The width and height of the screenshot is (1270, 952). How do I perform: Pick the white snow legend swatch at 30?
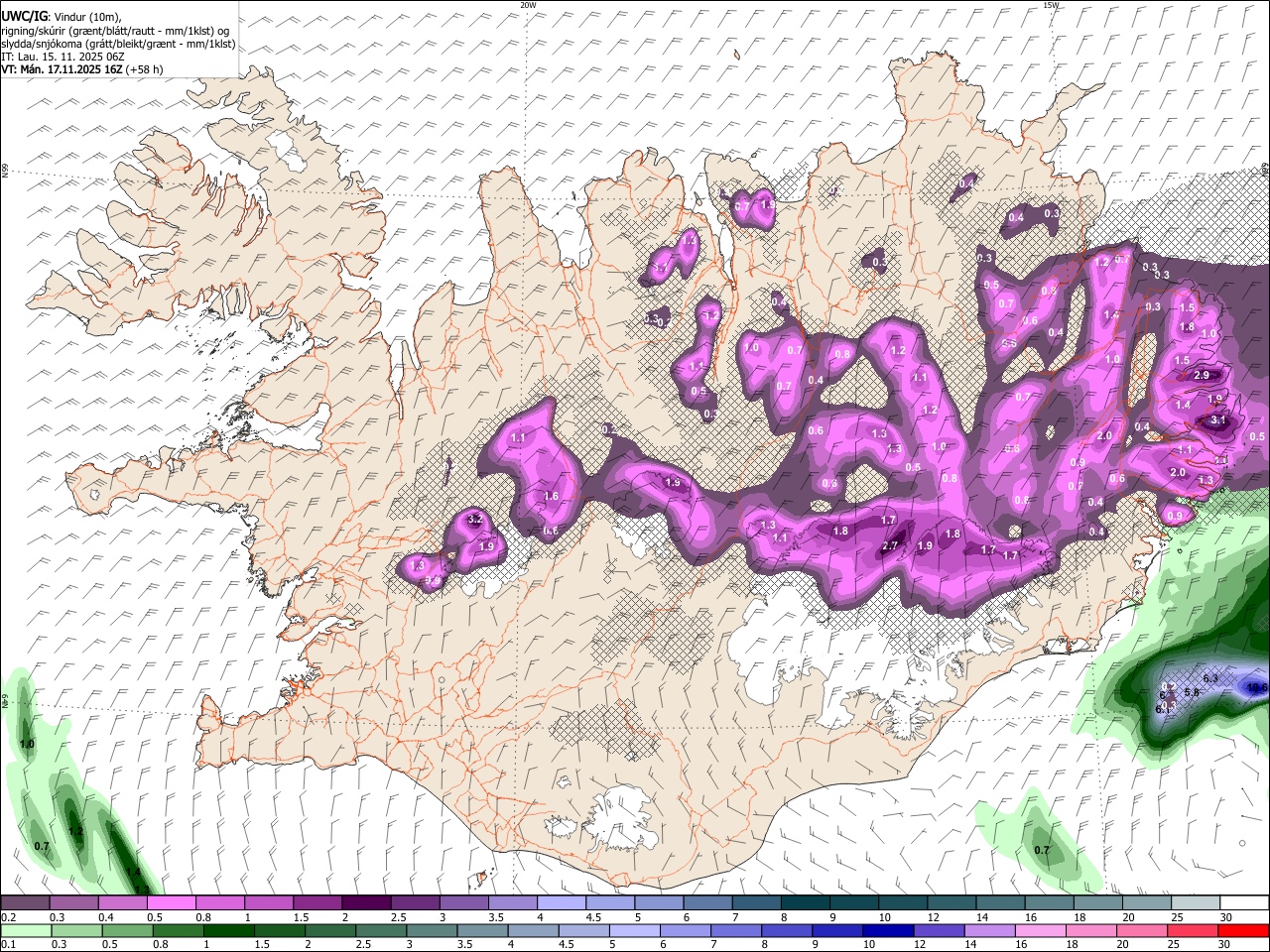1245,902
